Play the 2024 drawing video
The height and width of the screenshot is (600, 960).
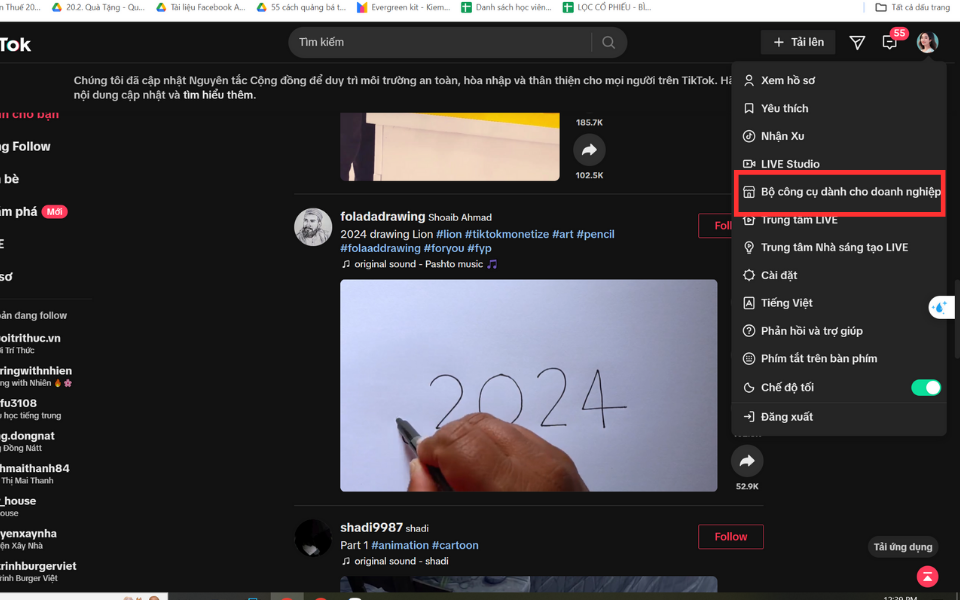[528, 385]
